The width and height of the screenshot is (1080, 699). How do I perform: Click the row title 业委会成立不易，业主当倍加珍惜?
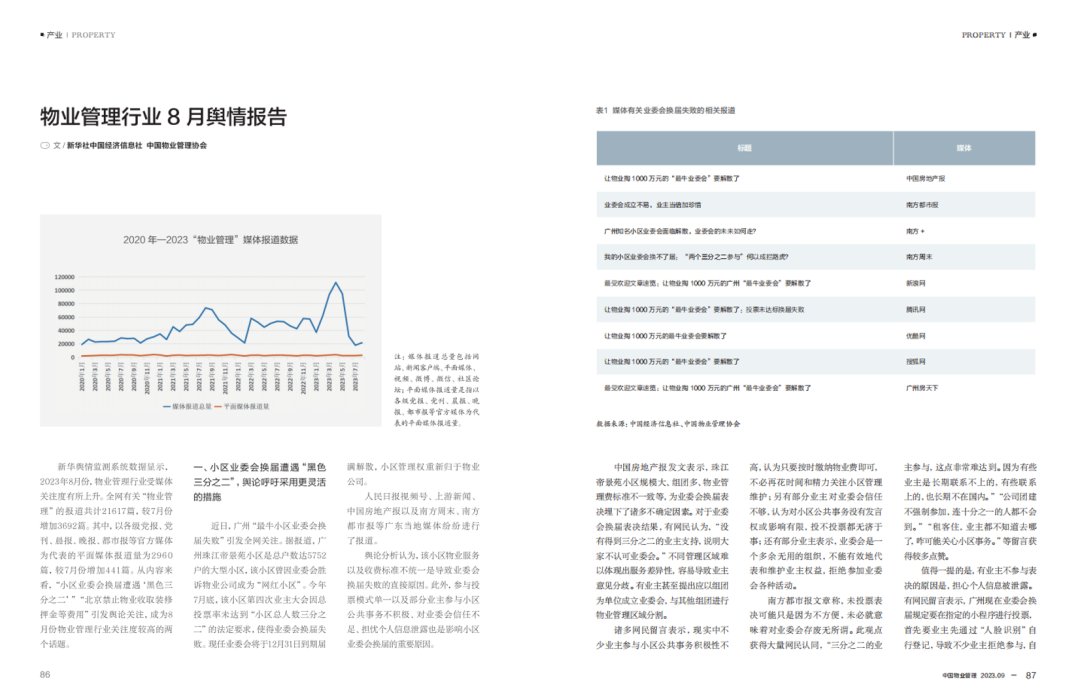point(652,205)
